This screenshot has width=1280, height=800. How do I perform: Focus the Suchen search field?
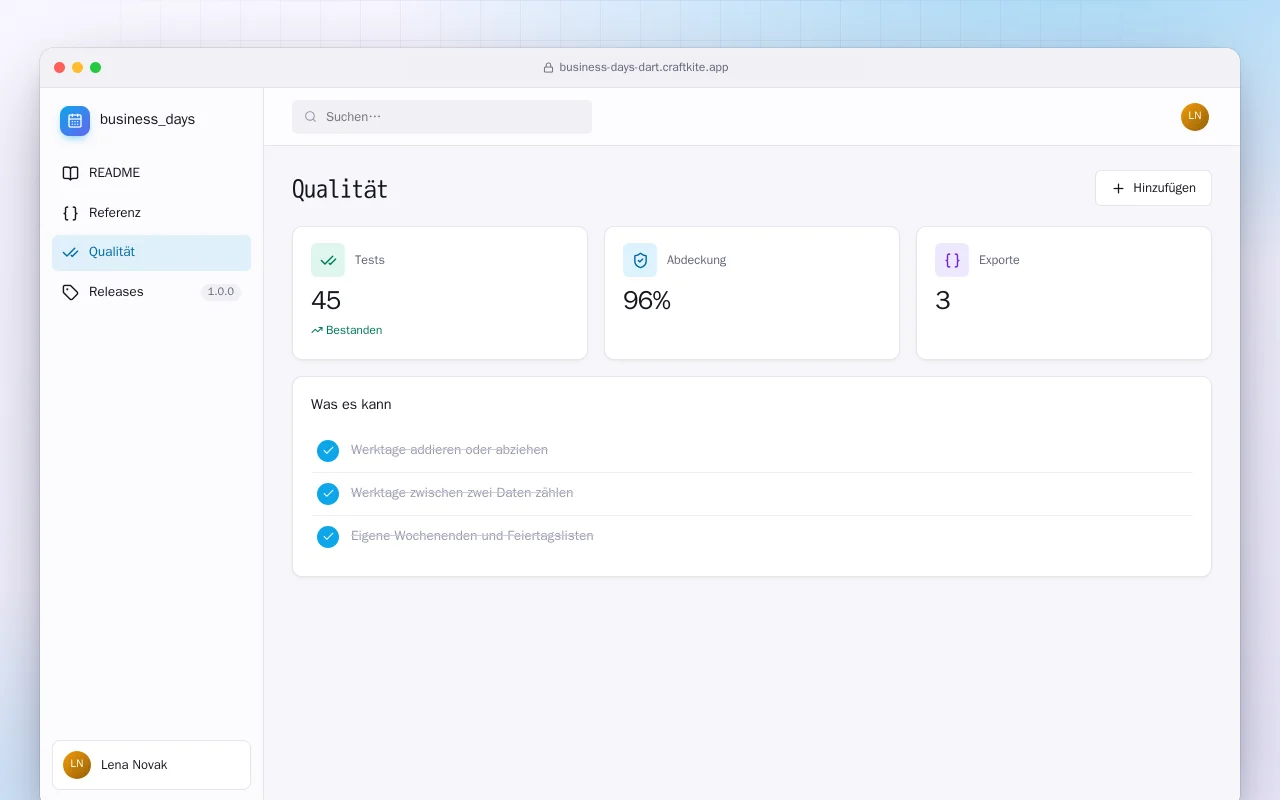(x=442, y=117)
